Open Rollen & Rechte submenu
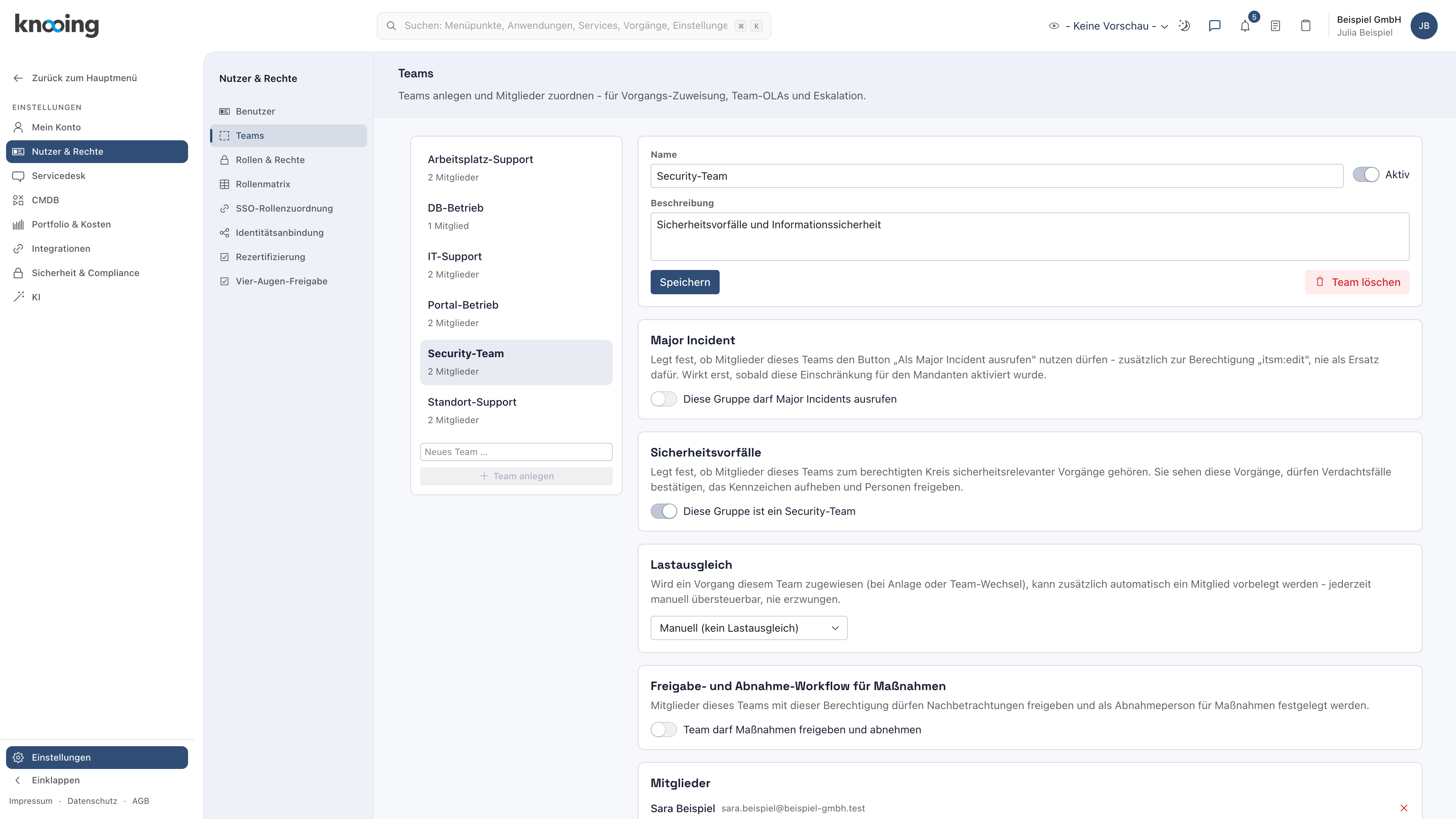This screenshot has width=1456, height=819. pos(288,160)
